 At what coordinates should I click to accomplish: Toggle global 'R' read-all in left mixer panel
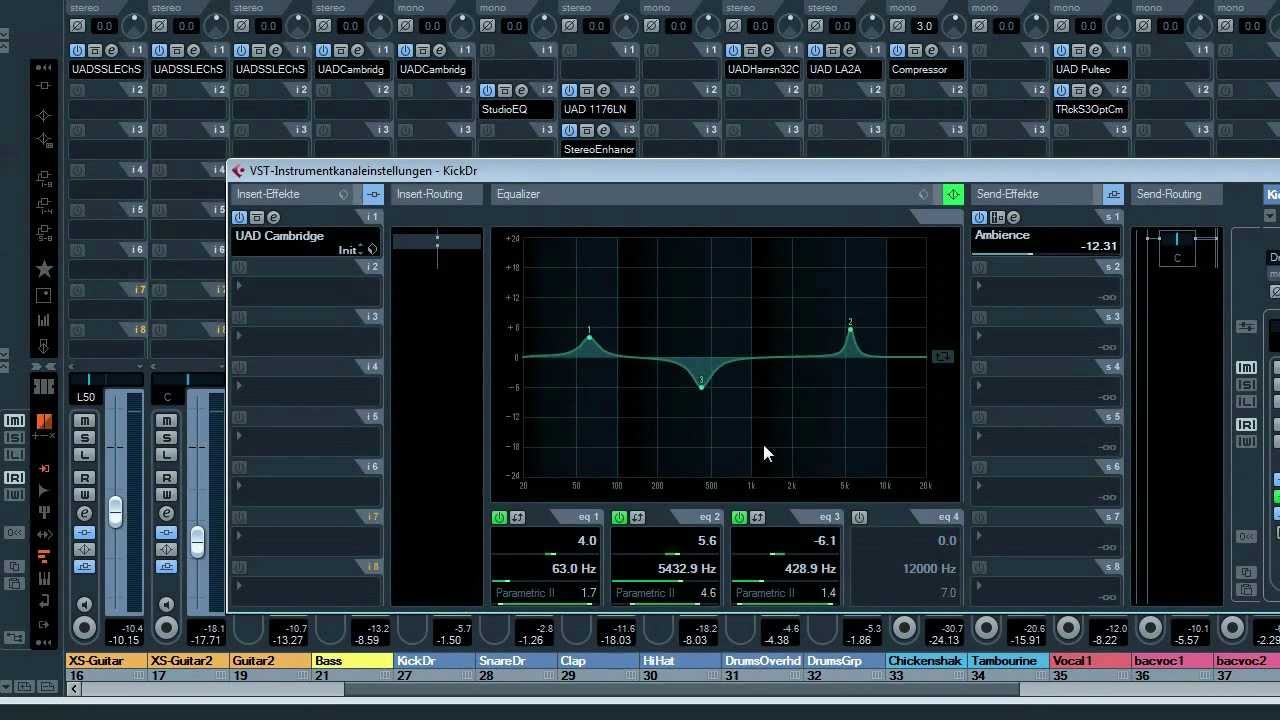click(14, 478)
